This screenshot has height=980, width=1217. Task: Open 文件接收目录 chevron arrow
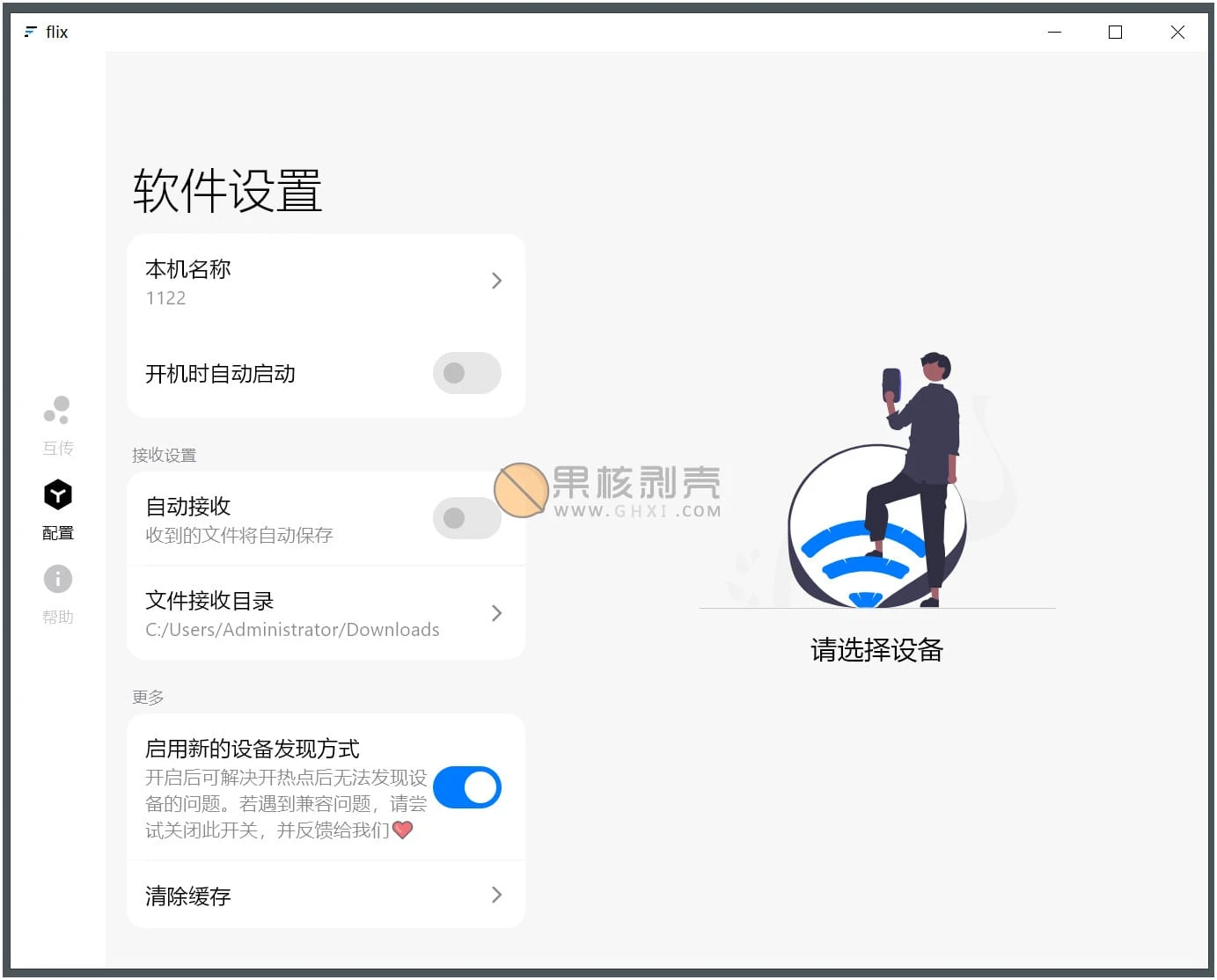point(496,613)
